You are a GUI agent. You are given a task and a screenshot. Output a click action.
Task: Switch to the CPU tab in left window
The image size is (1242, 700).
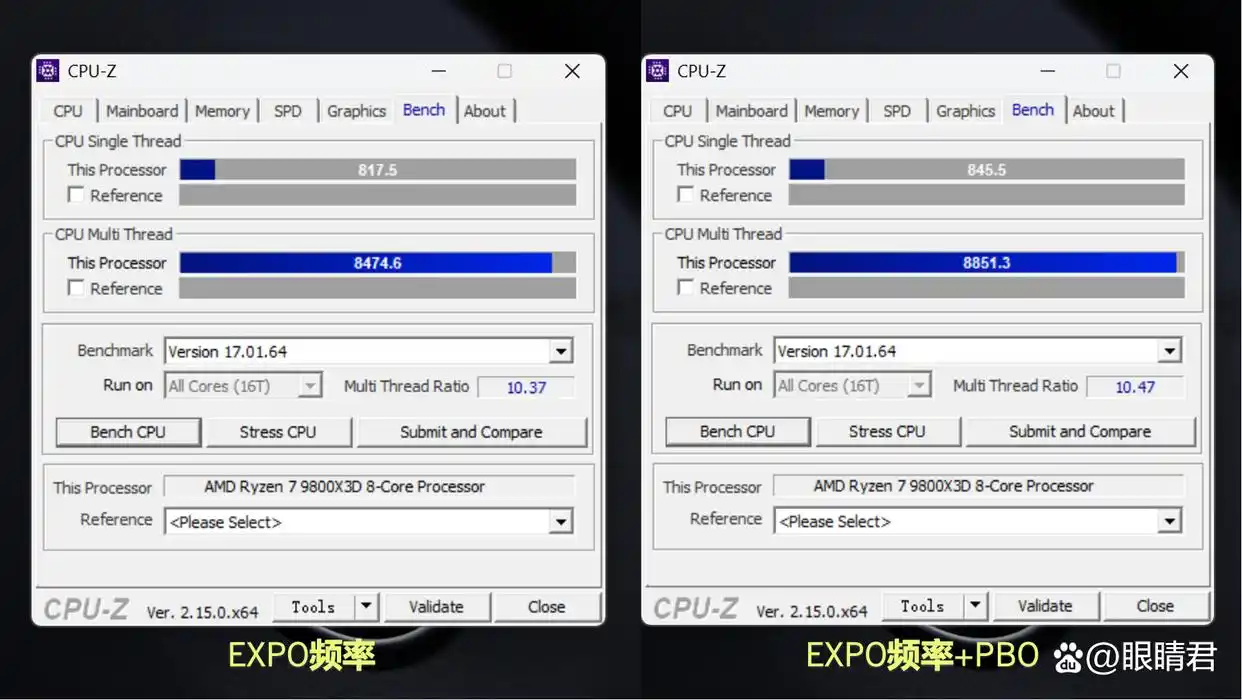(x=67, y=110)
